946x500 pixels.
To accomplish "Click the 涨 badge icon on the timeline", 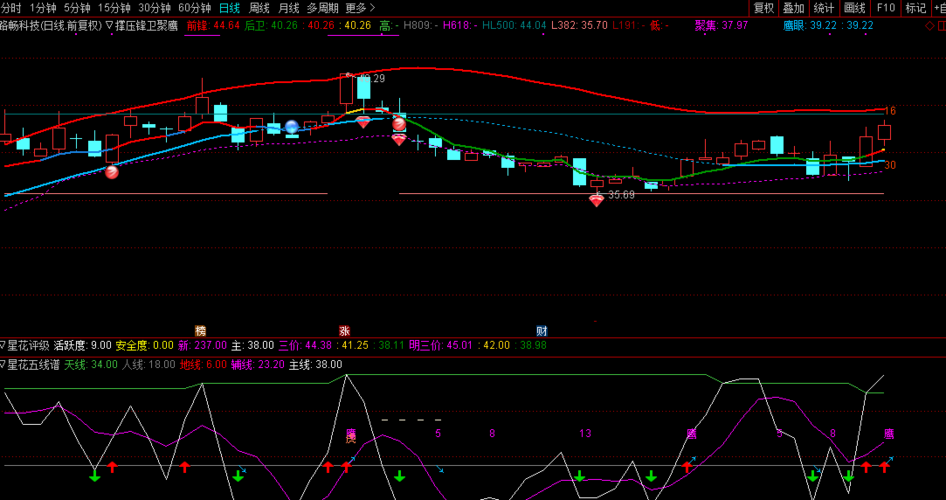I will tap(344, 331).
